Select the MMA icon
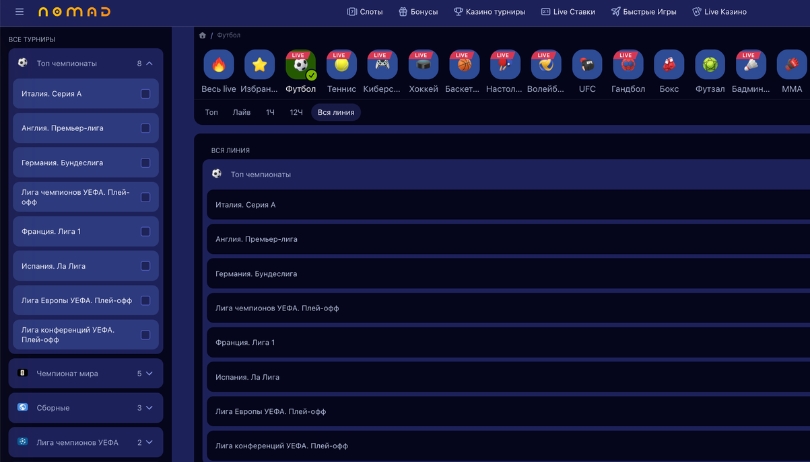 click(x=792, y=65)
